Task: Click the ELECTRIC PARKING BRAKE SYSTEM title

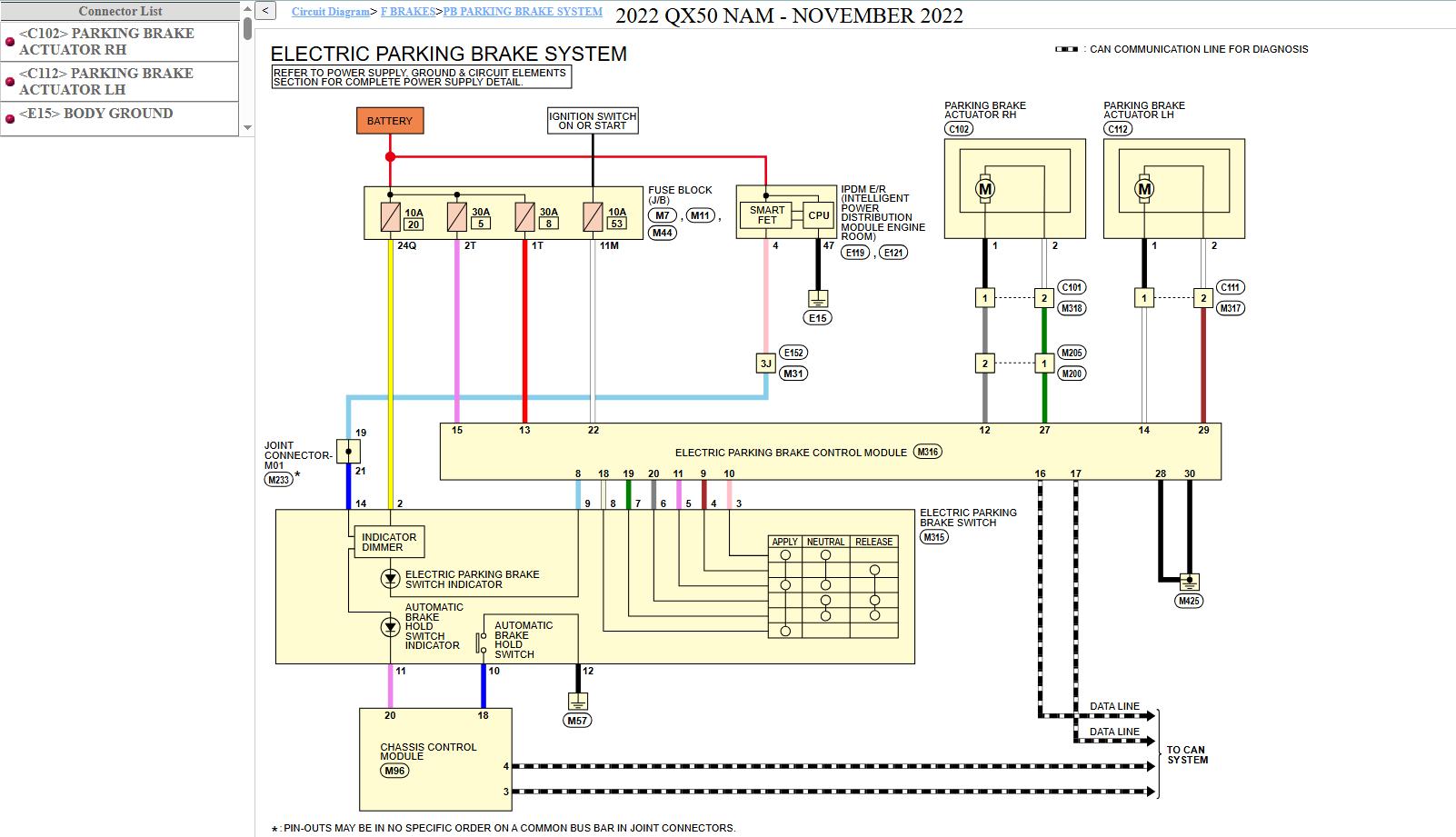Action: (x=449, y=55)
